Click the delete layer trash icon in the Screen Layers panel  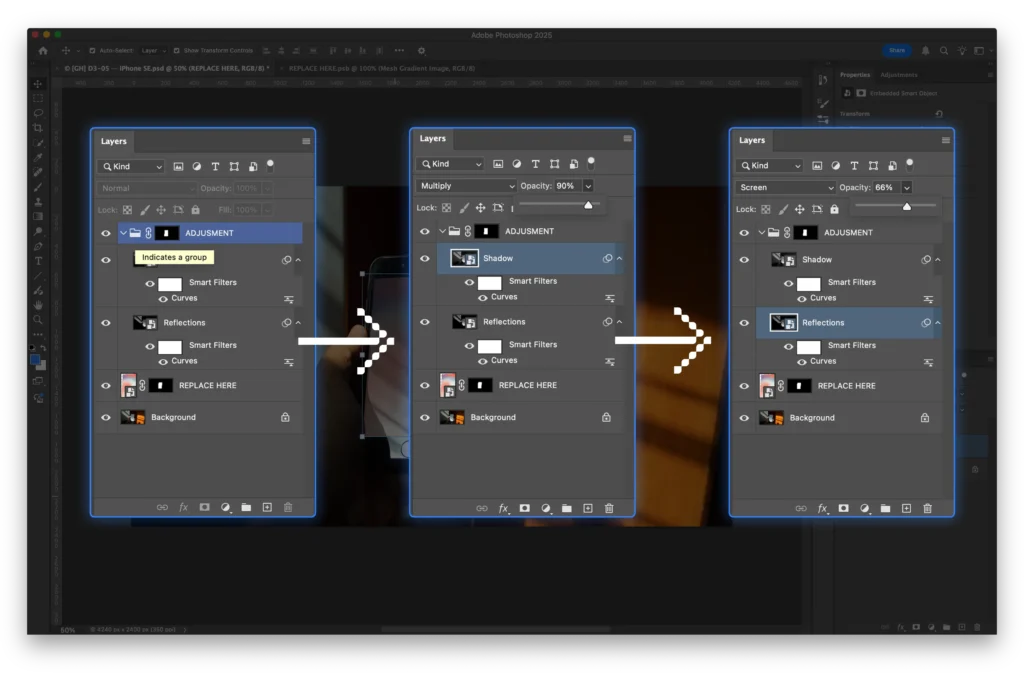[927, 508]
